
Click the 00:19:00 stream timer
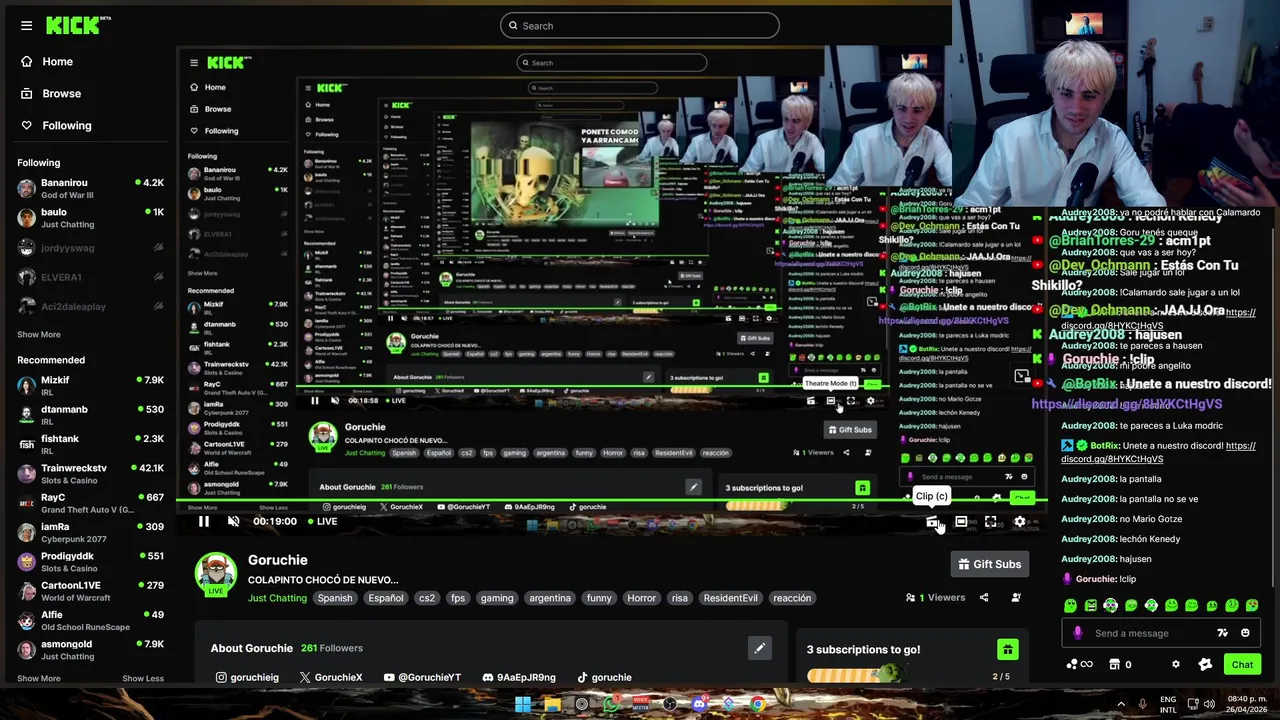(x=275, y=521)
